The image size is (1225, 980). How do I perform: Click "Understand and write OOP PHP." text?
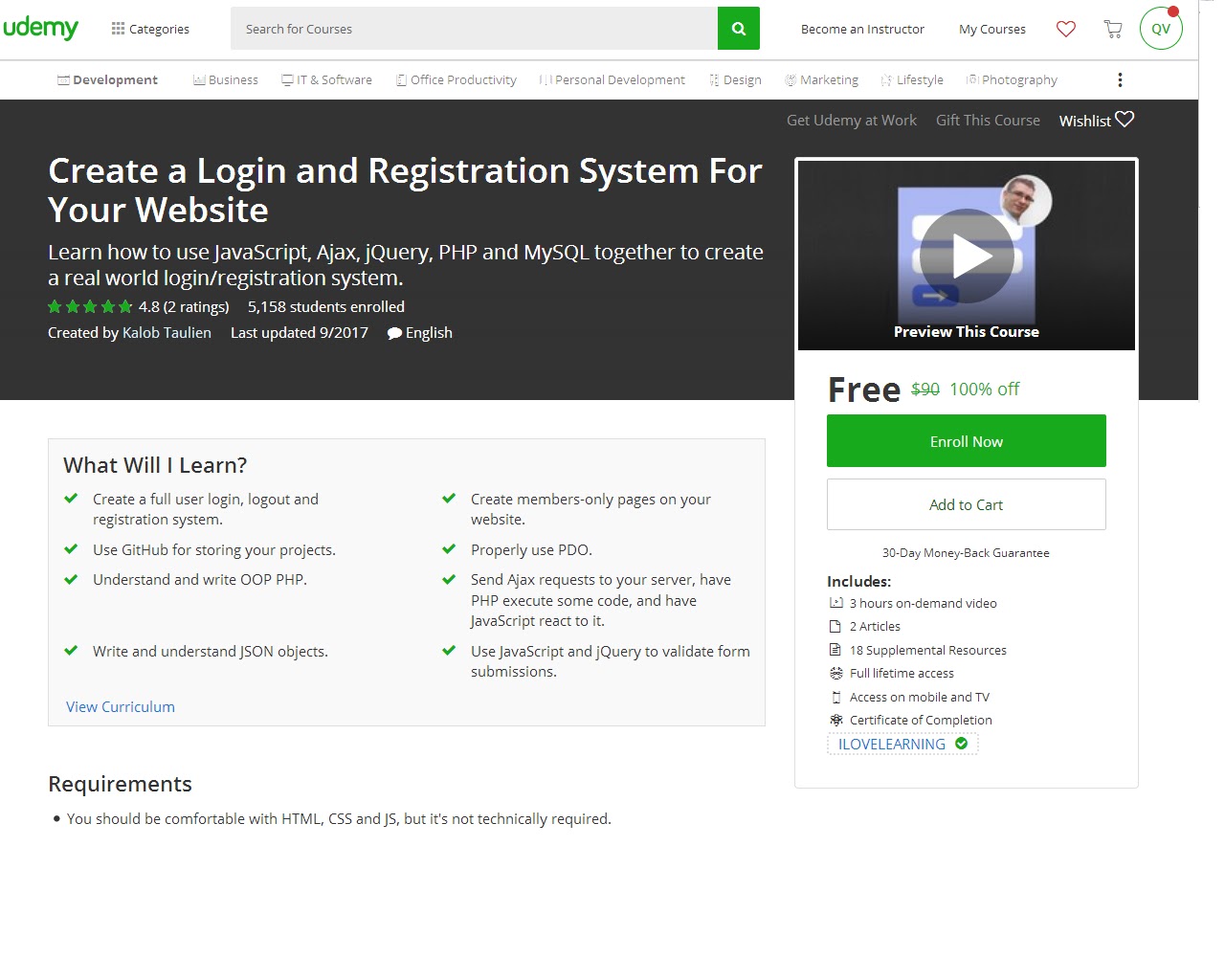click(x=200, y=580)
